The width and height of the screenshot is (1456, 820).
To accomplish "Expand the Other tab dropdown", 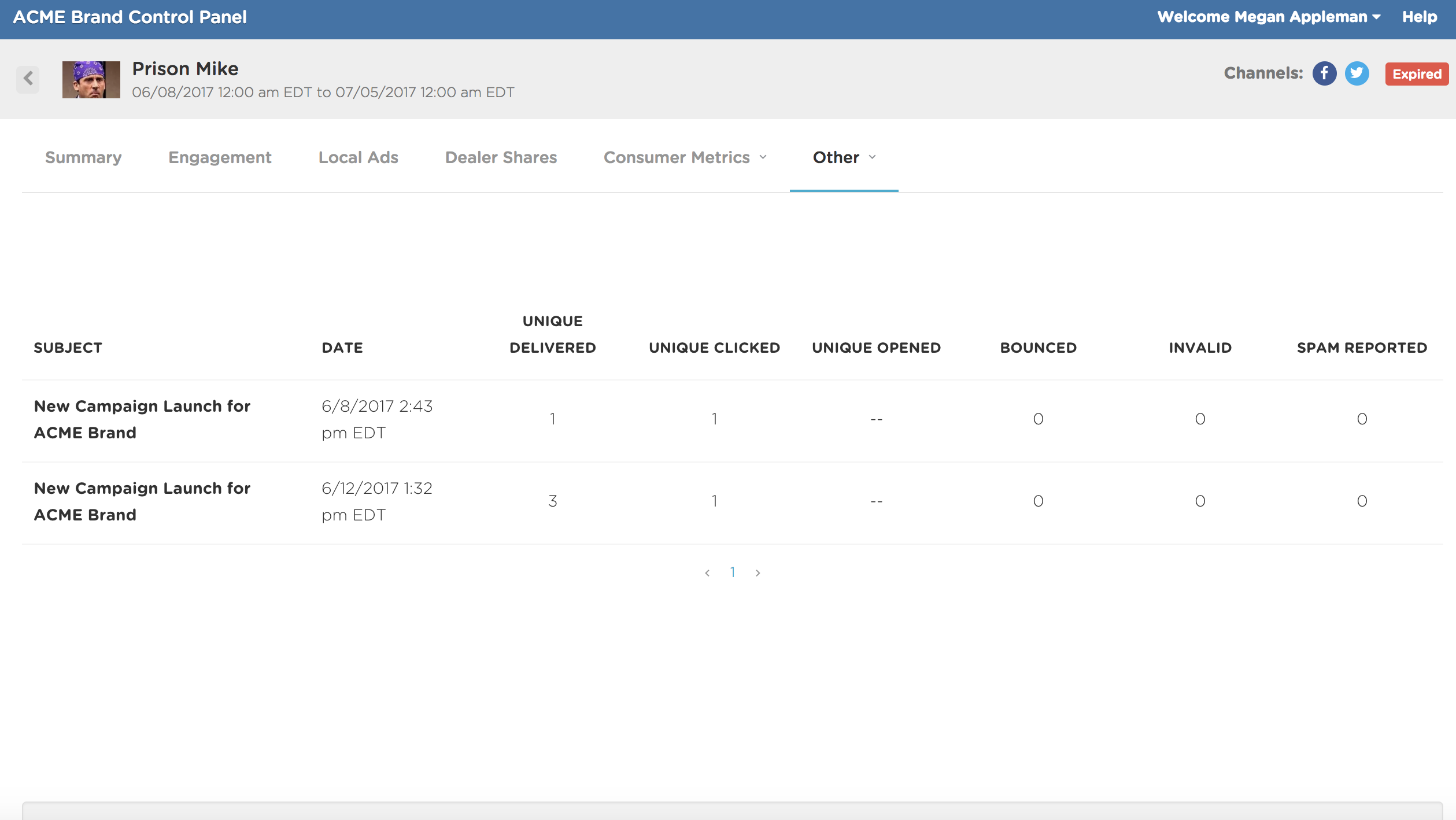I will [844, 157].
